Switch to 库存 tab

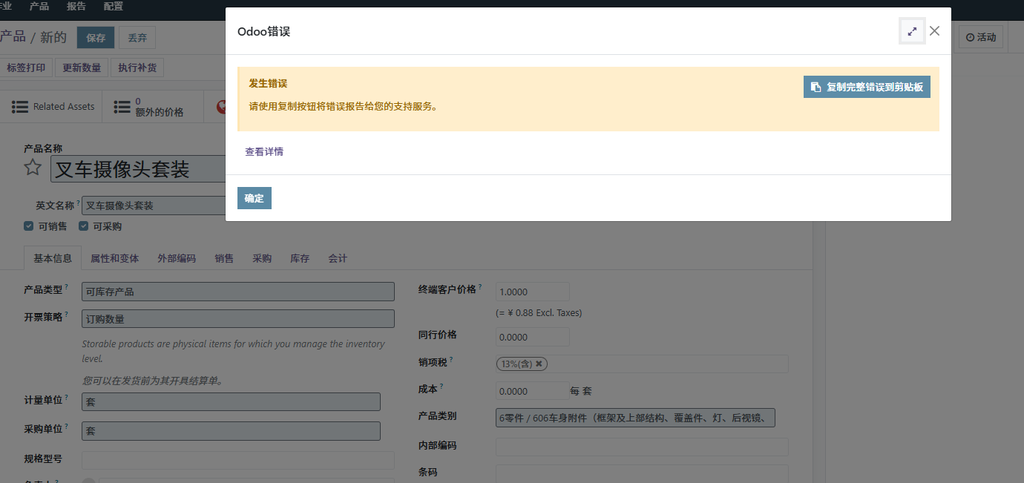[x=300, y=258]
